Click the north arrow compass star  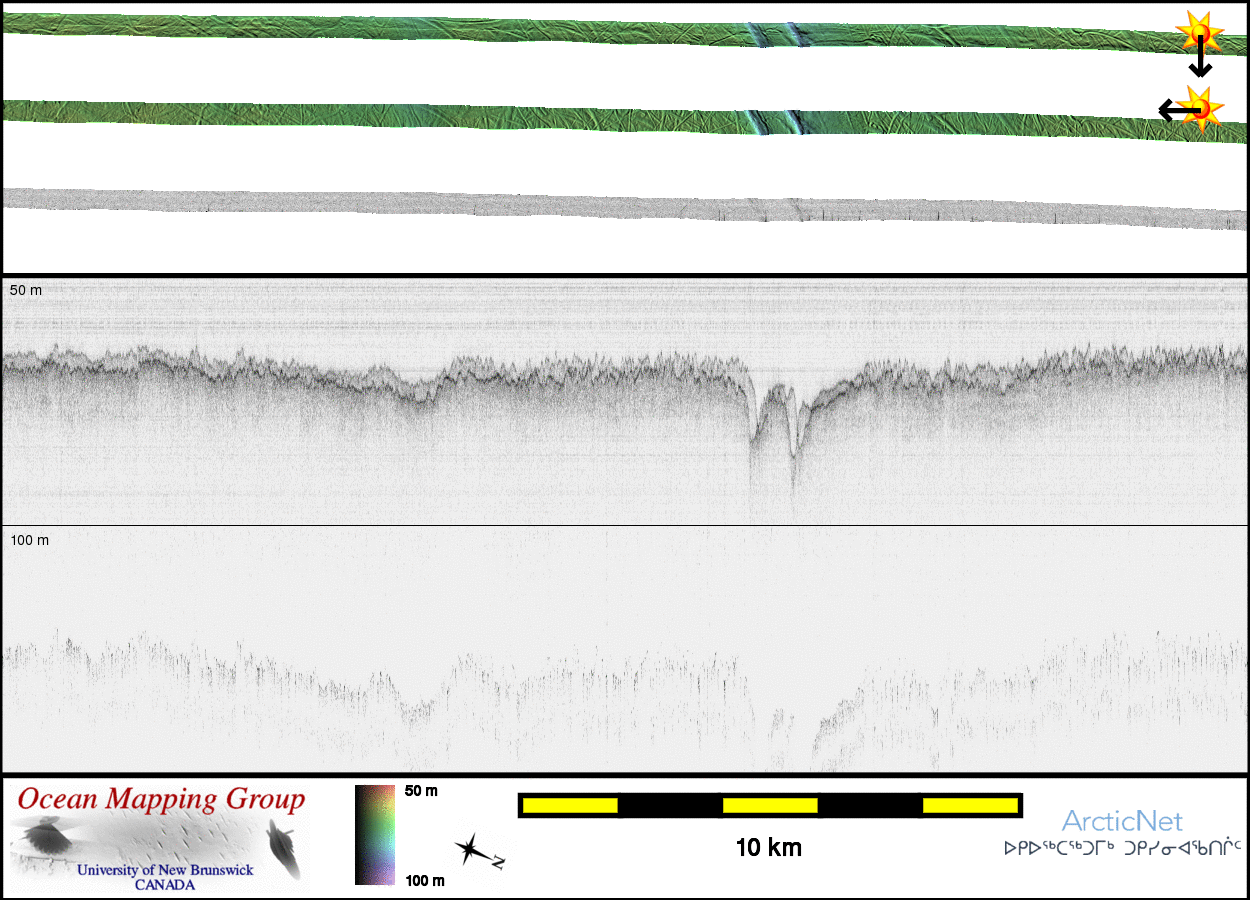[470, 850]
